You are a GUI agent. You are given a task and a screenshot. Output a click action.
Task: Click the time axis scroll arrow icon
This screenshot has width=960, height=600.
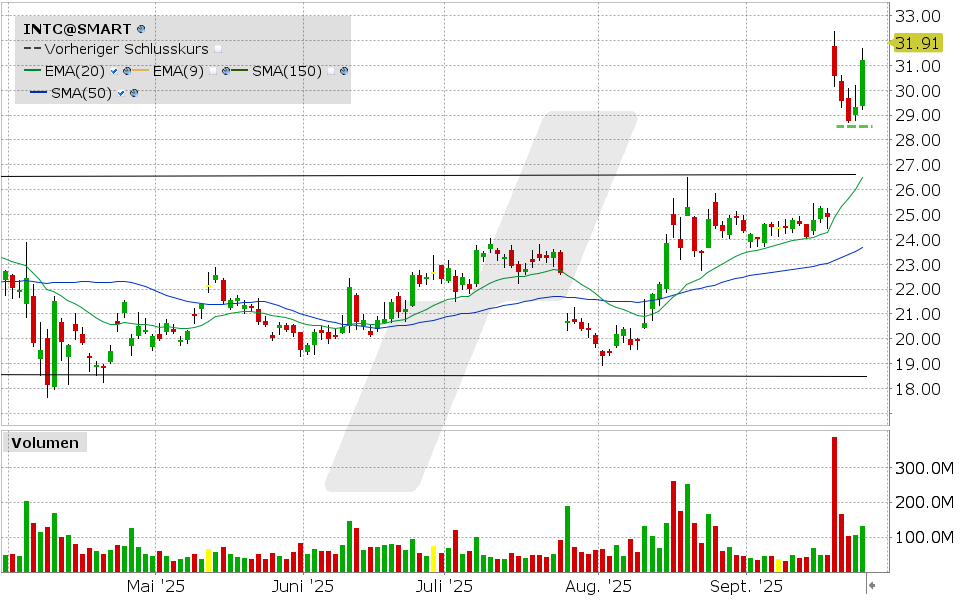[x=872, y=586]
